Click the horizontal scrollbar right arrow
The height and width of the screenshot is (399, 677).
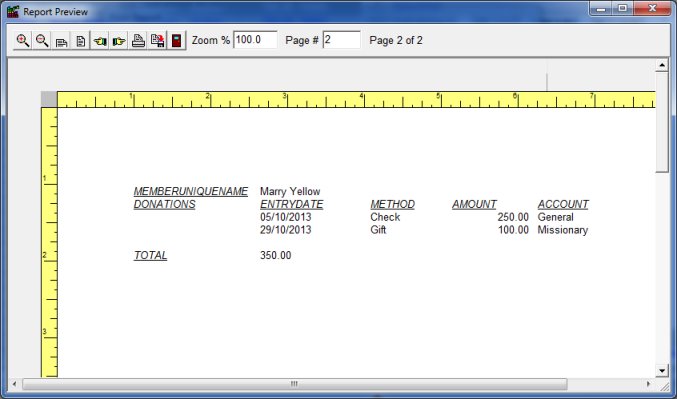pyautogui.click(x=648, y=384)
